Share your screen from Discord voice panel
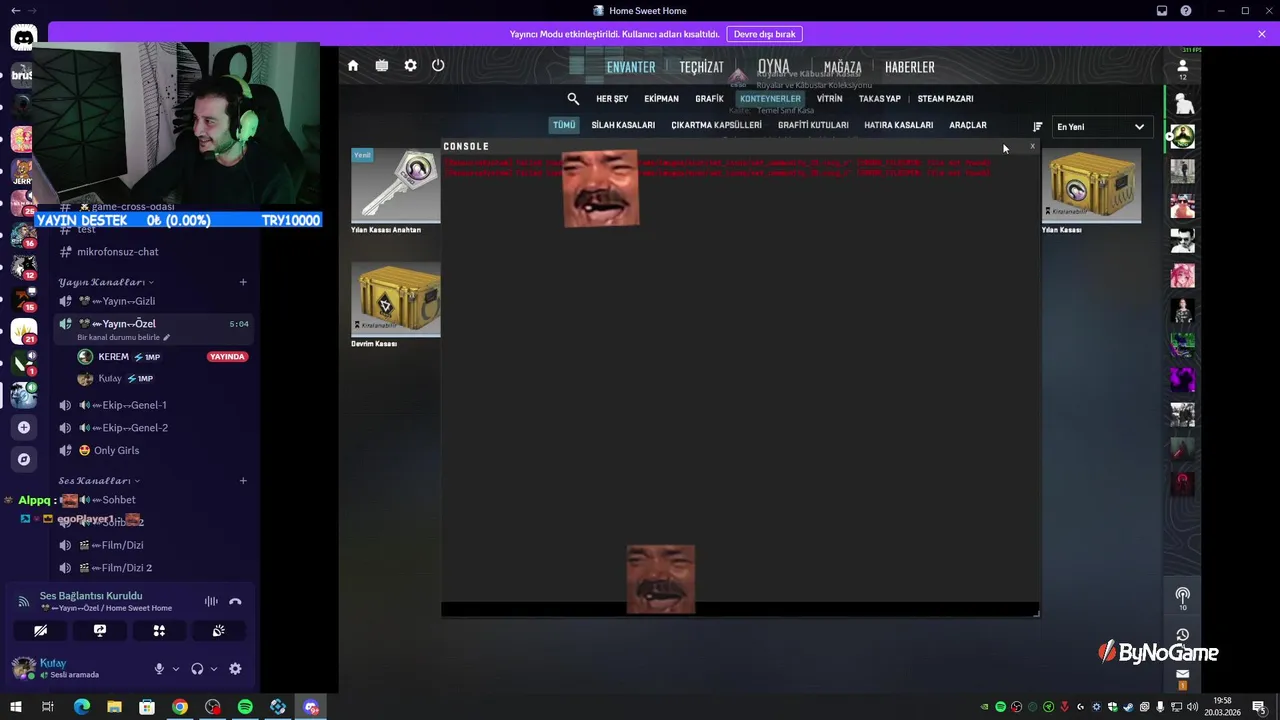The height and width of the screenshot is (720, 1280). [x=100, y=631]
